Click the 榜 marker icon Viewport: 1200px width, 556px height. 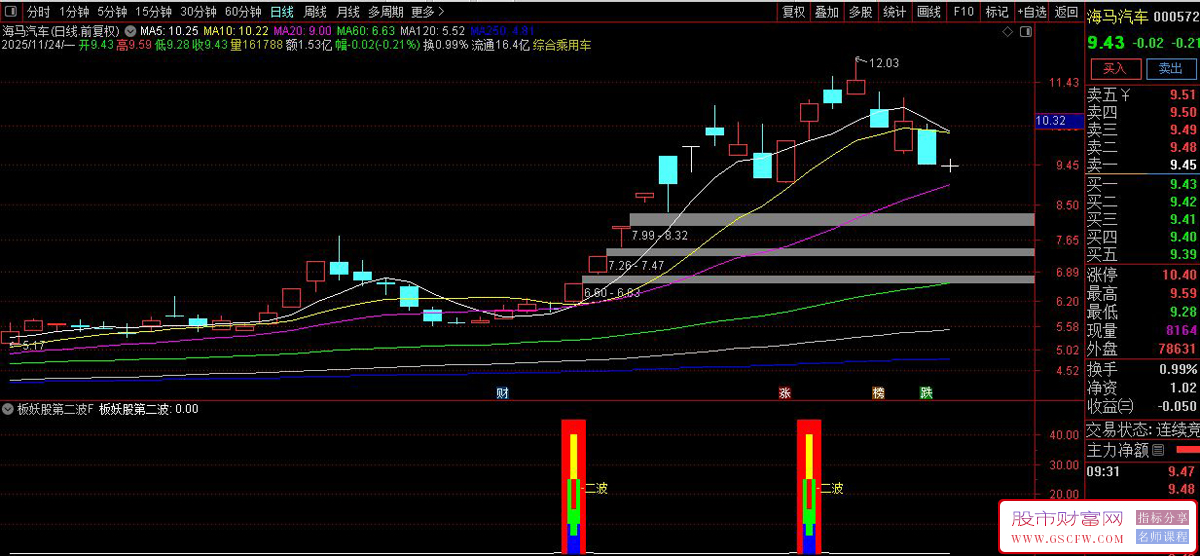tap(878, 393)
